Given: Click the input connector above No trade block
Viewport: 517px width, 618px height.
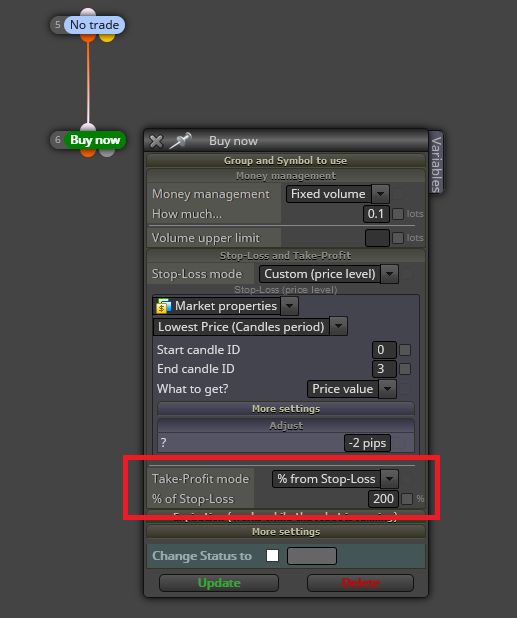Looking at the screenshot, I should [88, 12].
